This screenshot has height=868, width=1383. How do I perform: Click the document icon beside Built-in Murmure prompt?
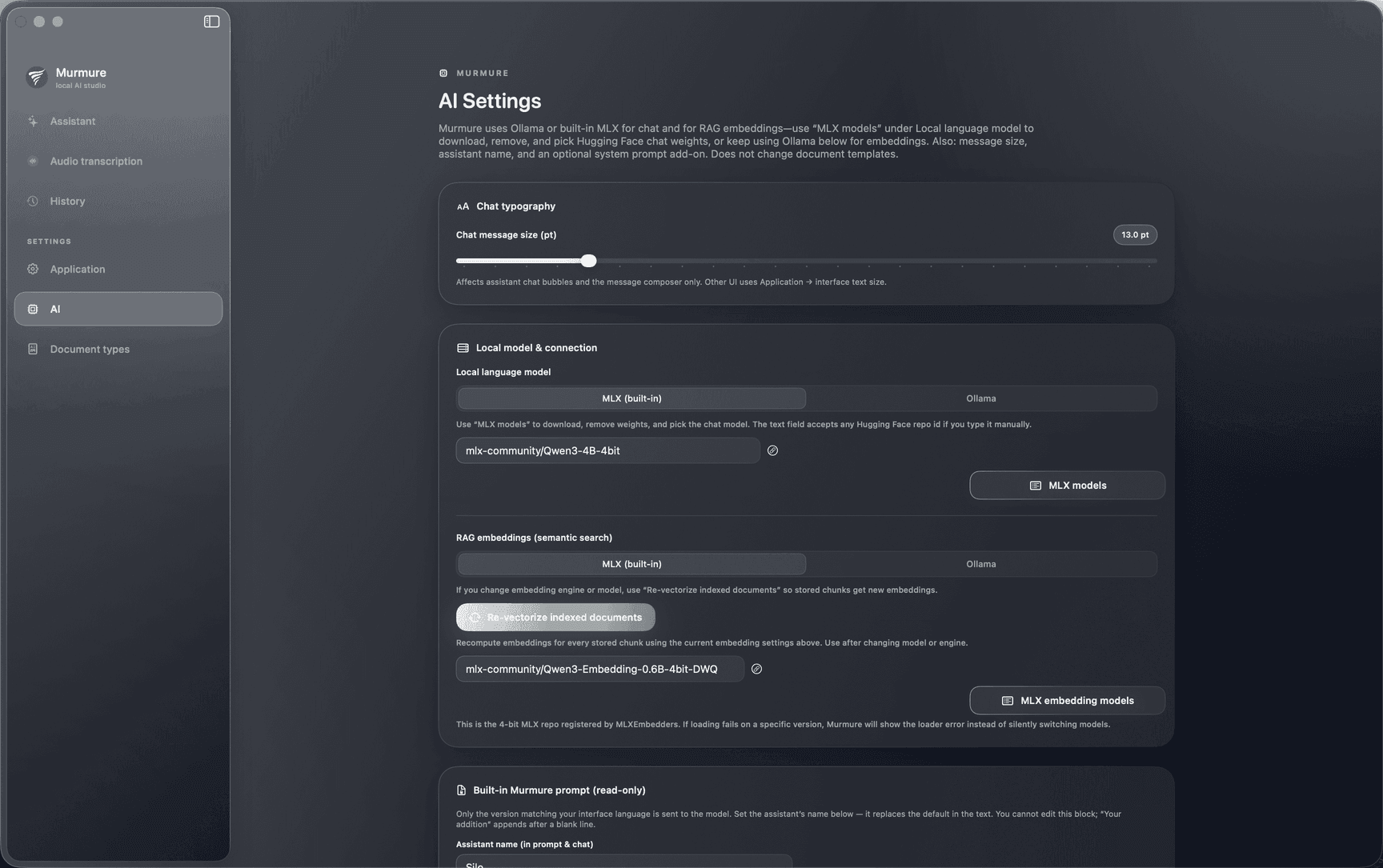click(461, 790)
